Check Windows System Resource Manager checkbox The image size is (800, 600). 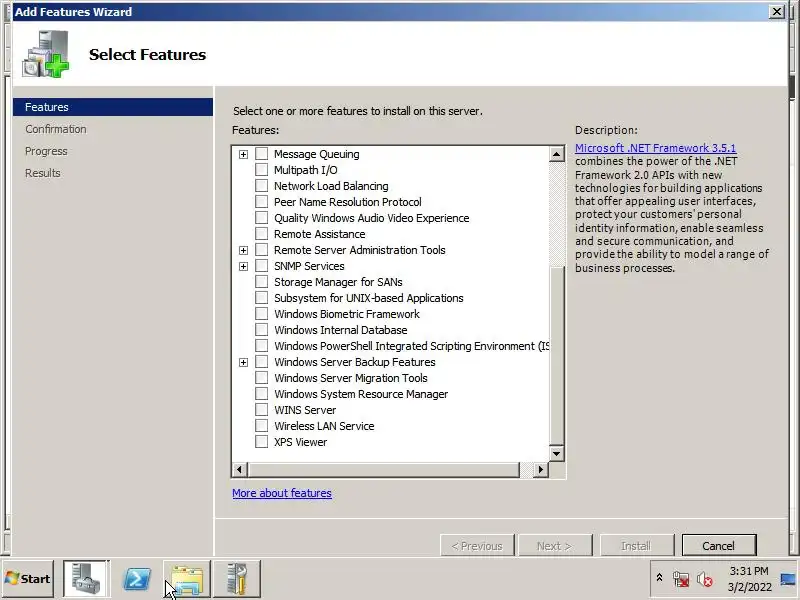click(x=261, y=394)
